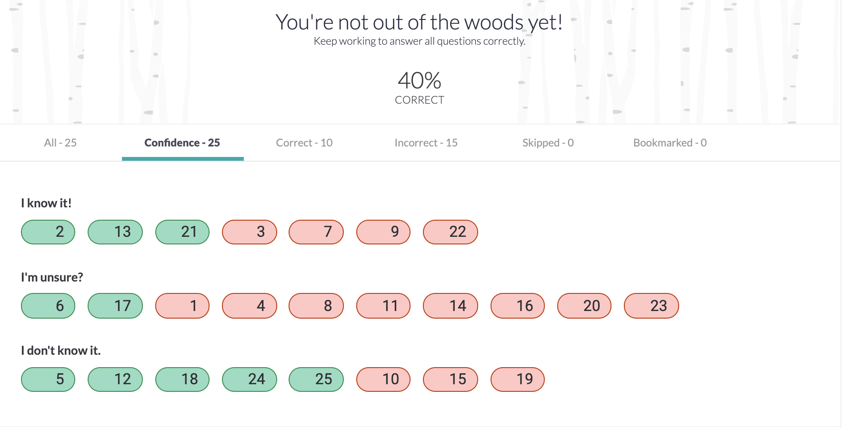842x428 pixels.
Task: Open incorrect question 14
Action: (x=451, y=306)
